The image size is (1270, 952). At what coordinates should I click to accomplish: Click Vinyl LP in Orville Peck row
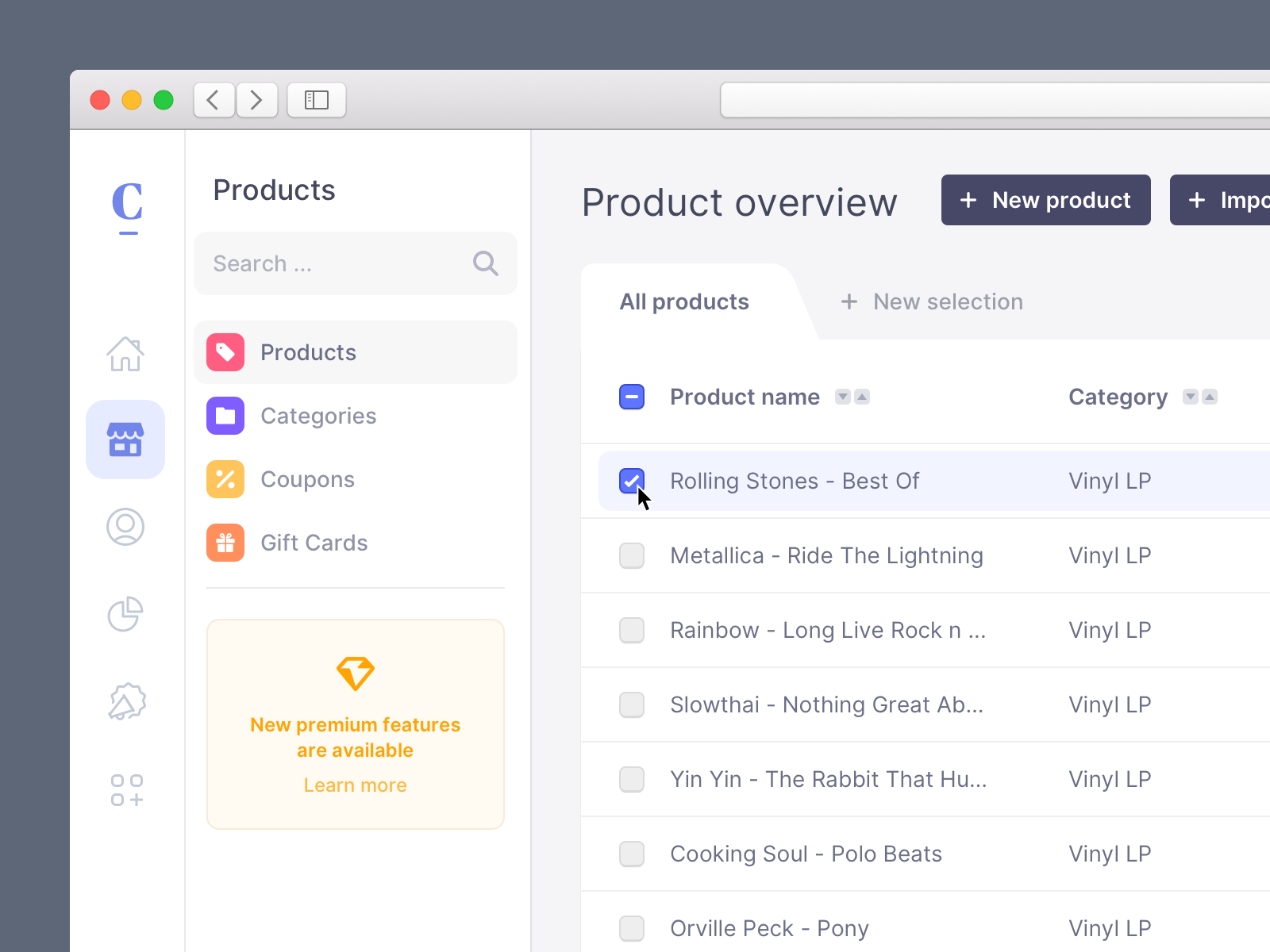(x=1110, y=928)
